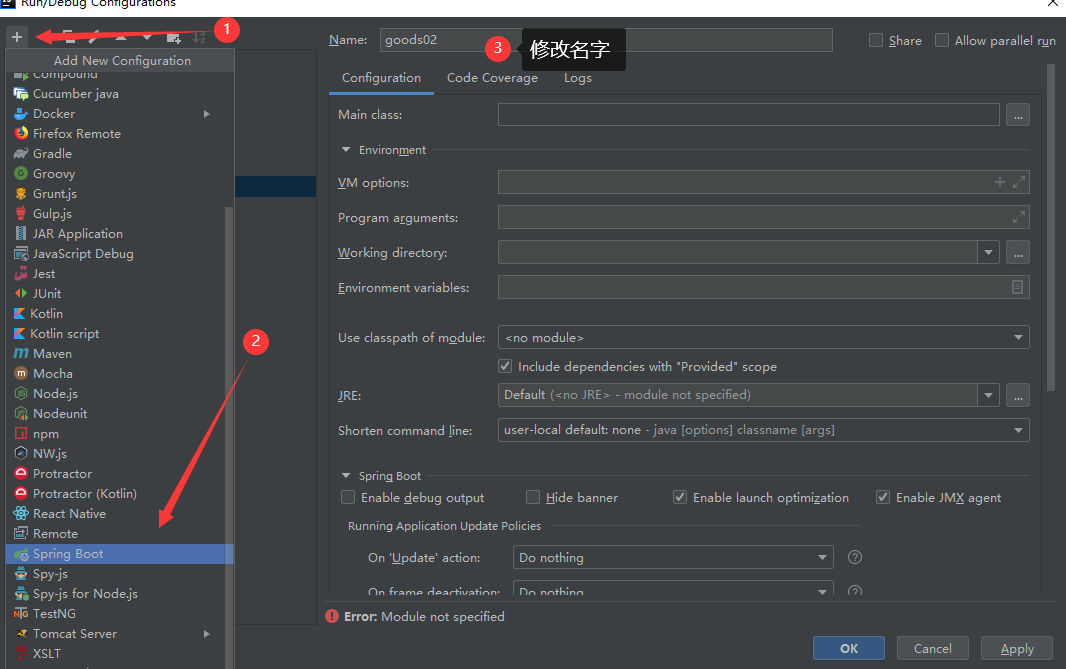Uncheck Include dependencies with Provided scope

click(505, 366)
